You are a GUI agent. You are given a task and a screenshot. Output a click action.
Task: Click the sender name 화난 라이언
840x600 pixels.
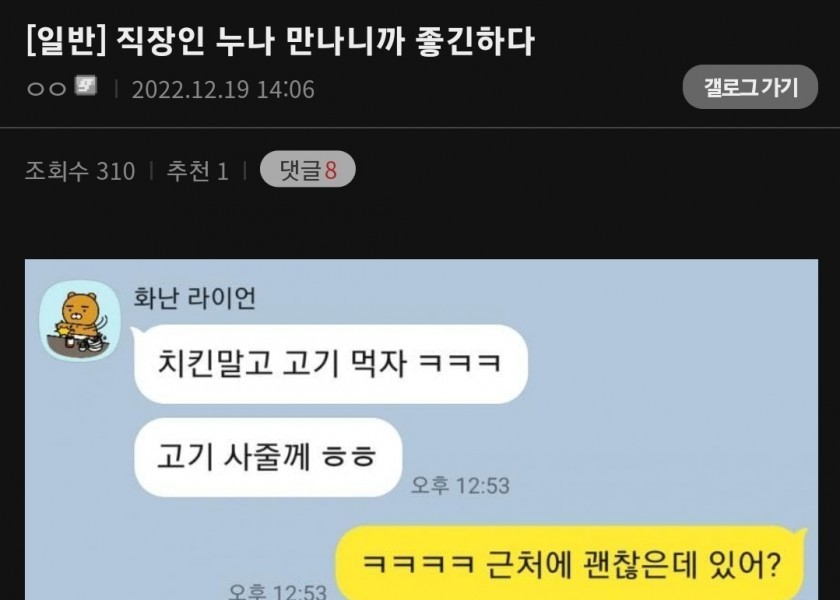coord(195,298)
